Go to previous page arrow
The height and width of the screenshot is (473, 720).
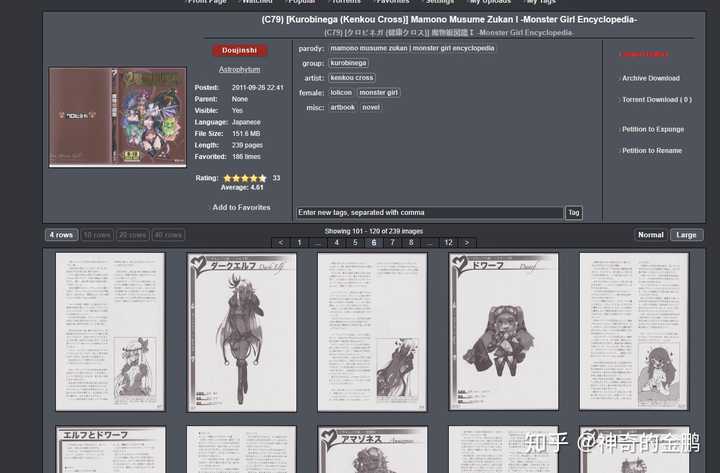(281, 242)
